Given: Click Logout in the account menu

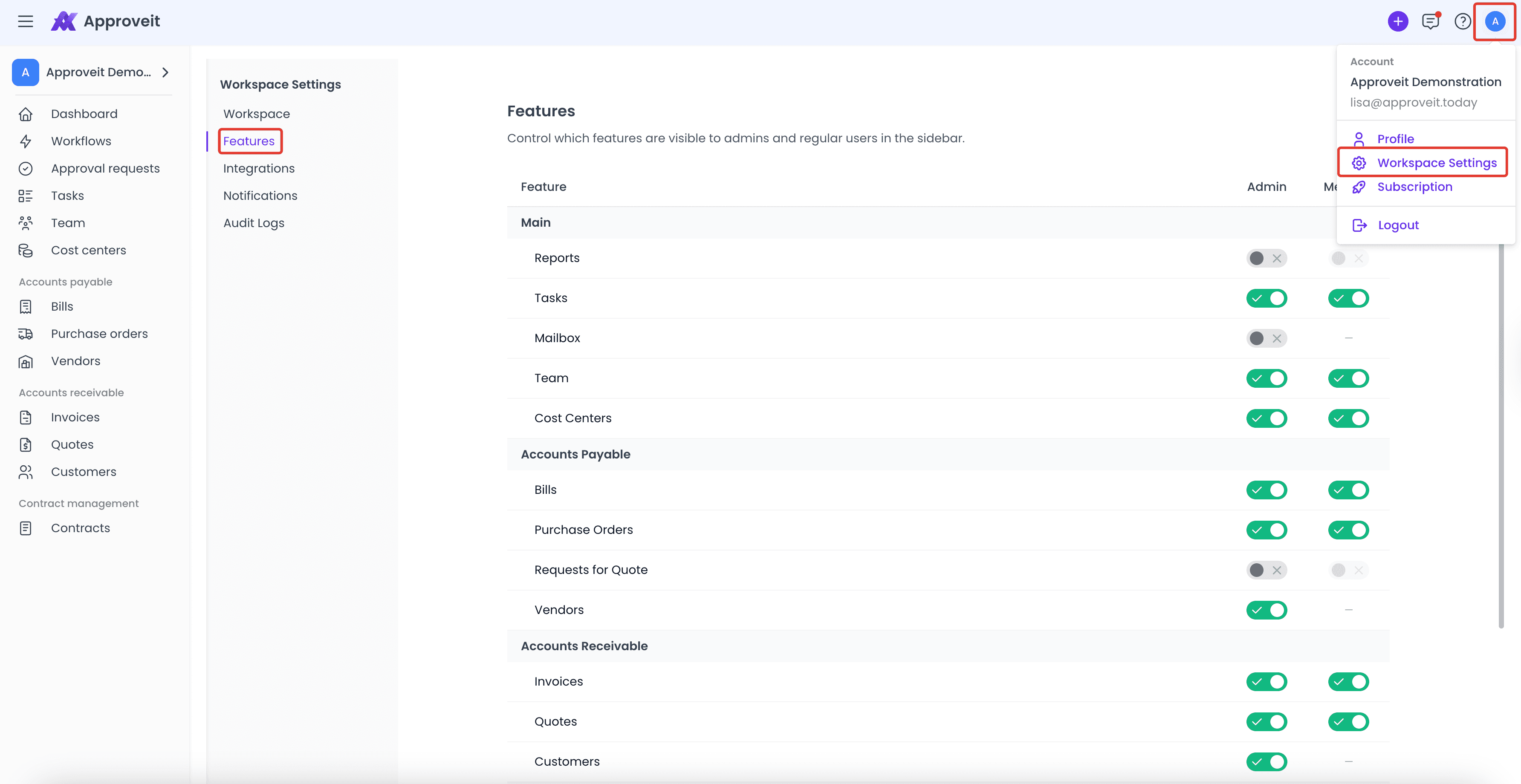Looking at the screenshot, I should click(x=1398, y=225).
